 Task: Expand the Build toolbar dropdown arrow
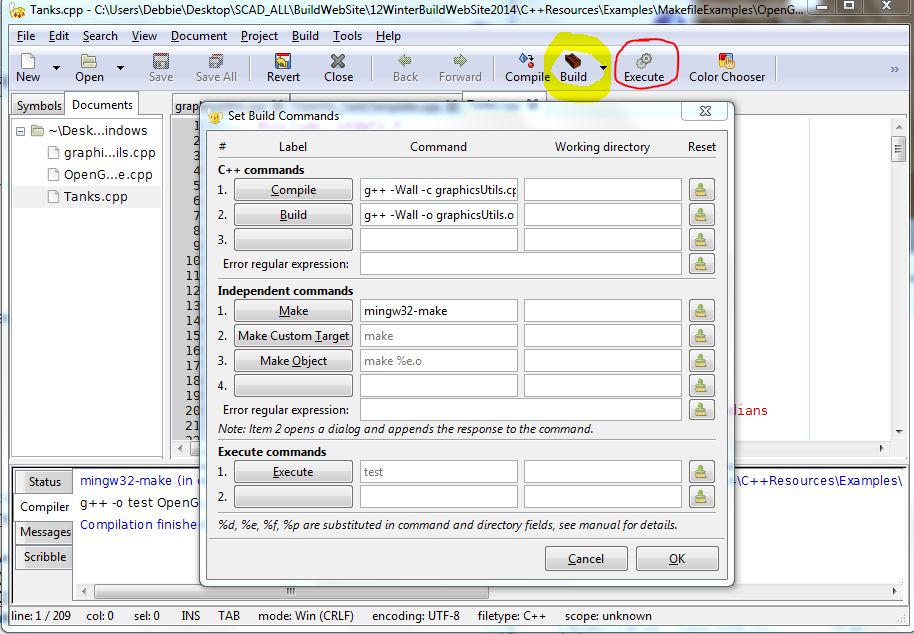point(603,69)
